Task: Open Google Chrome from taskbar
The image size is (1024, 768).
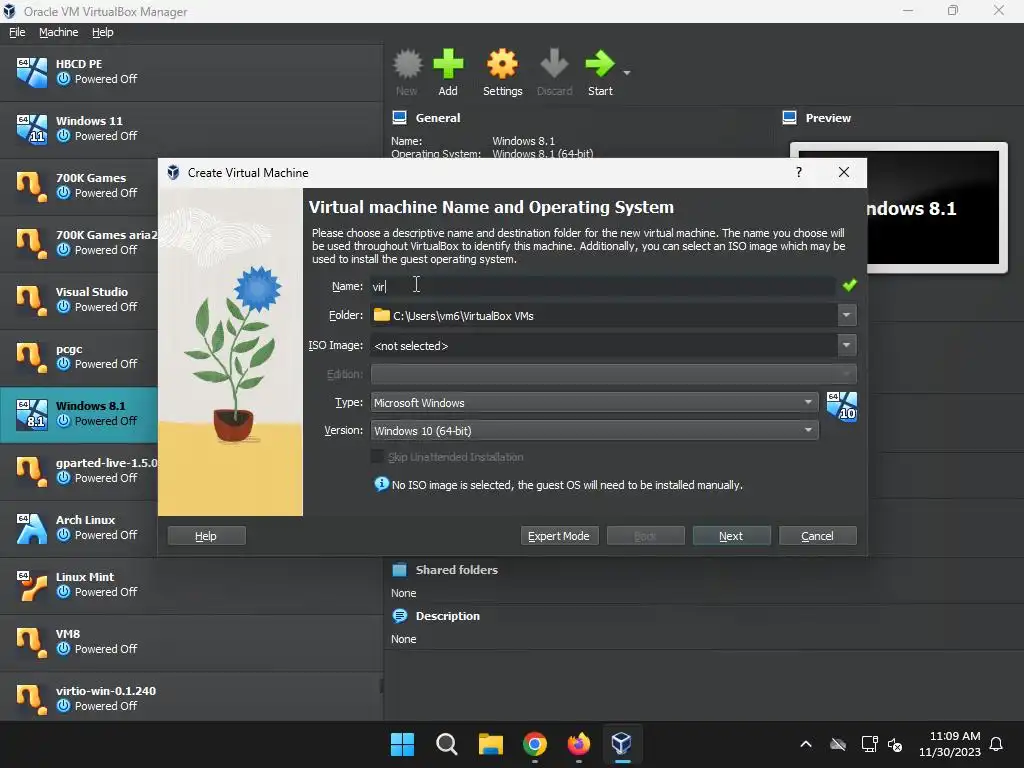Action: point(534,744)
